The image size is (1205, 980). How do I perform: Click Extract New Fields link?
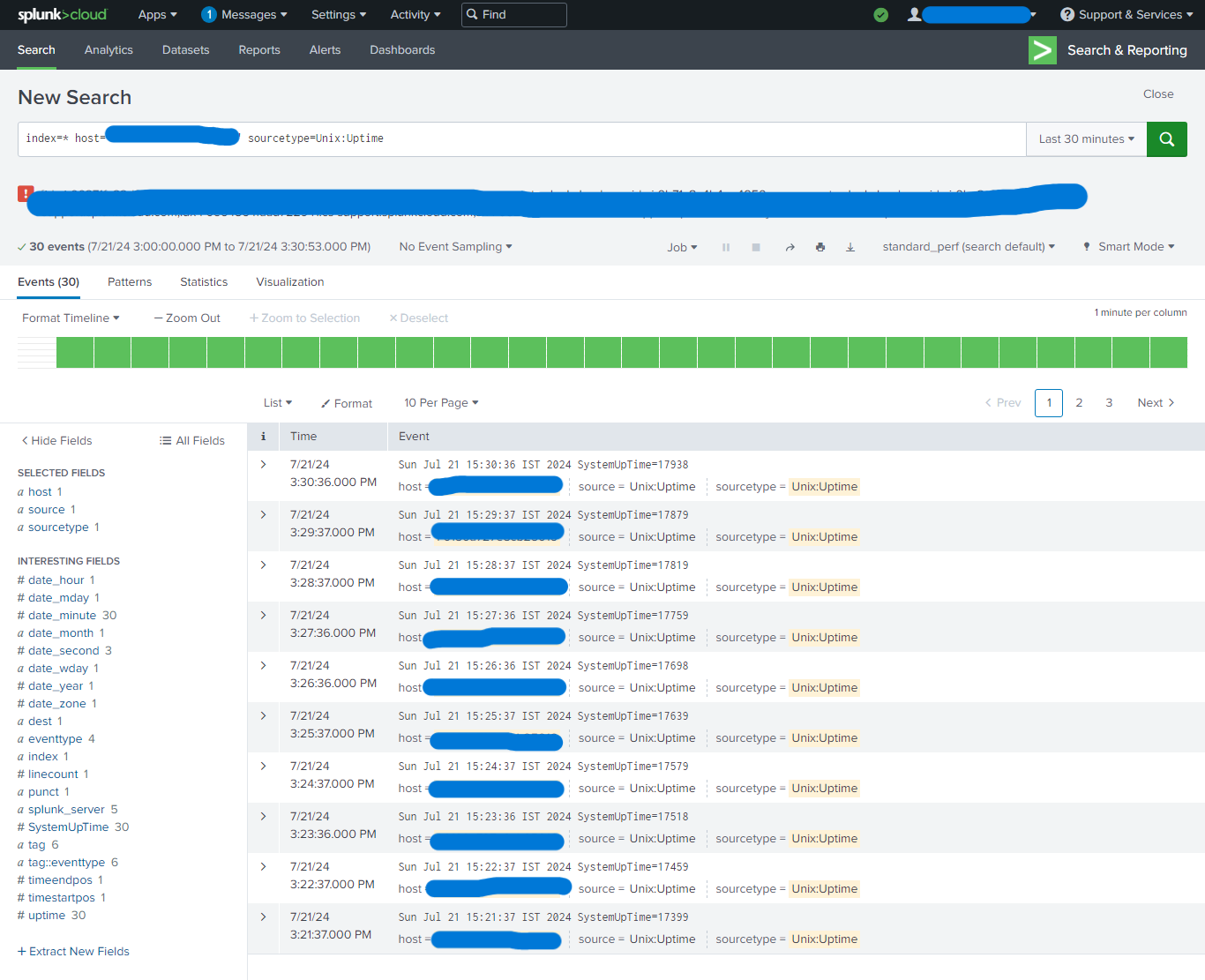pos(73,951)
